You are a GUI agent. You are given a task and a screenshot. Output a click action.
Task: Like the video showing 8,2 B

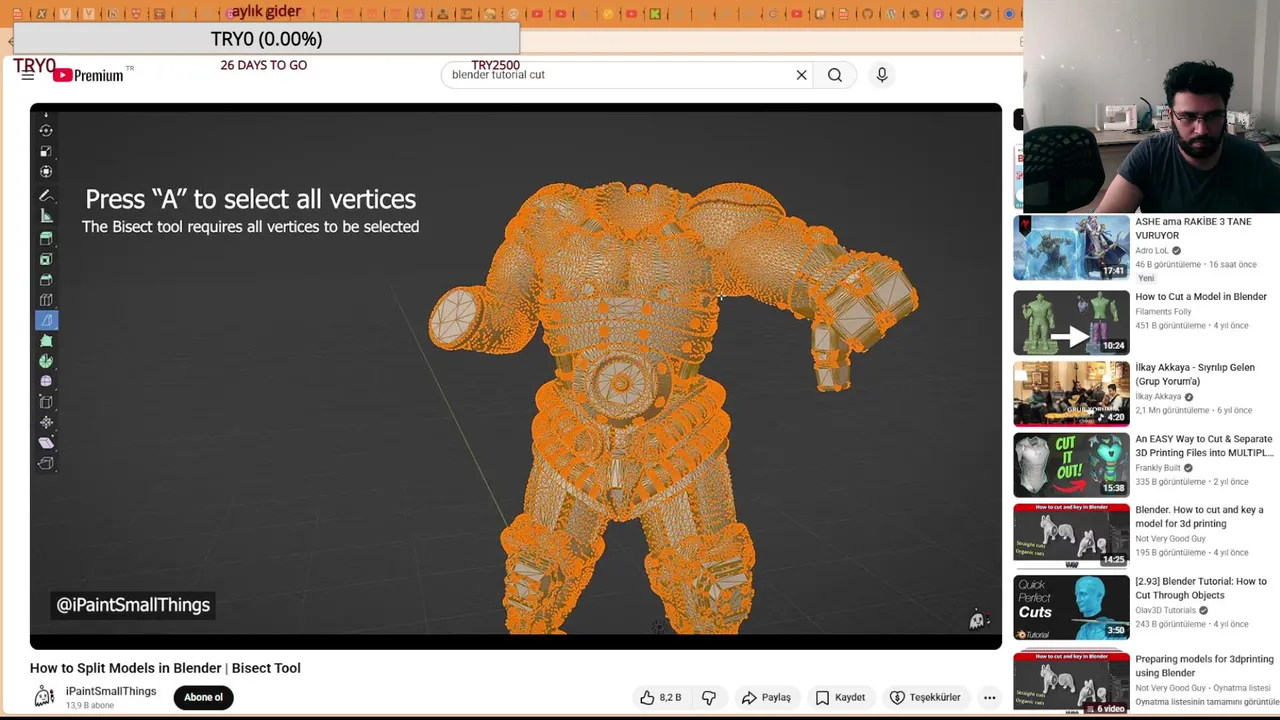click(x=661, y=698)
